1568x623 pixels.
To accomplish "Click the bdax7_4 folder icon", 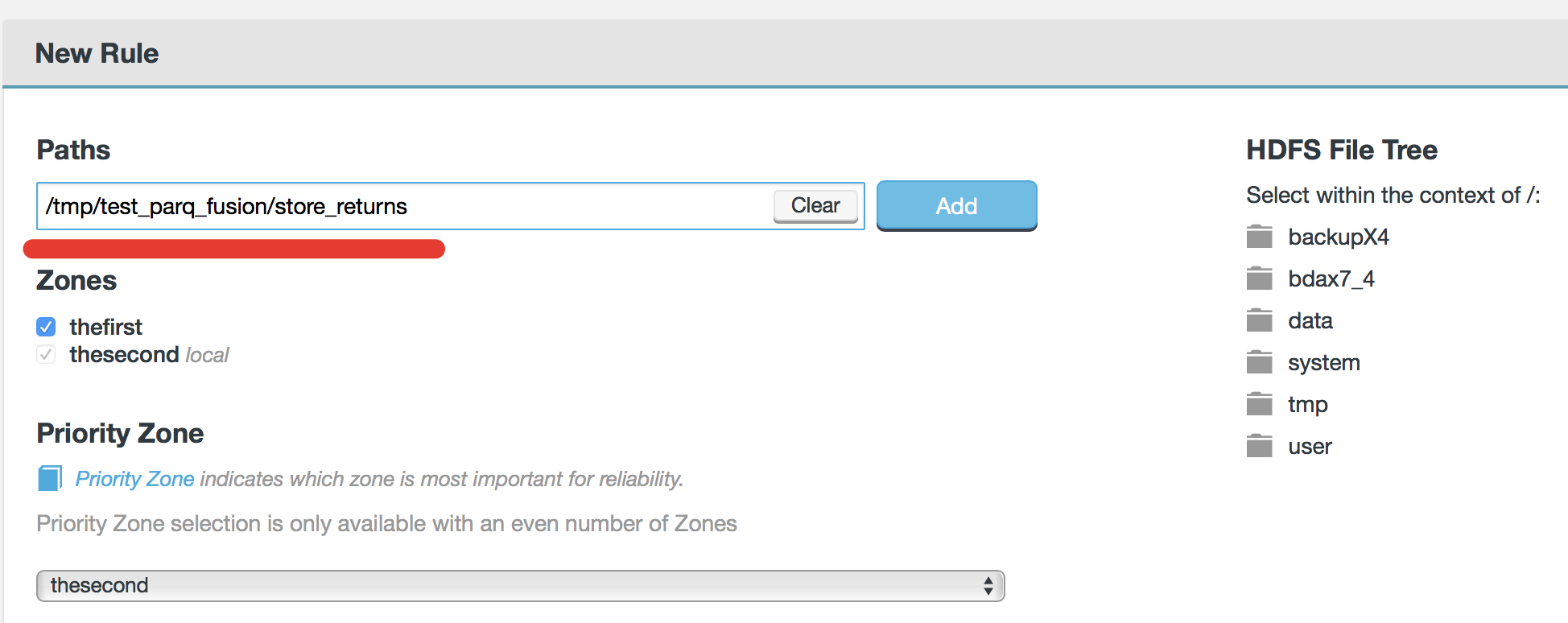I will (x=1259, y=278).
